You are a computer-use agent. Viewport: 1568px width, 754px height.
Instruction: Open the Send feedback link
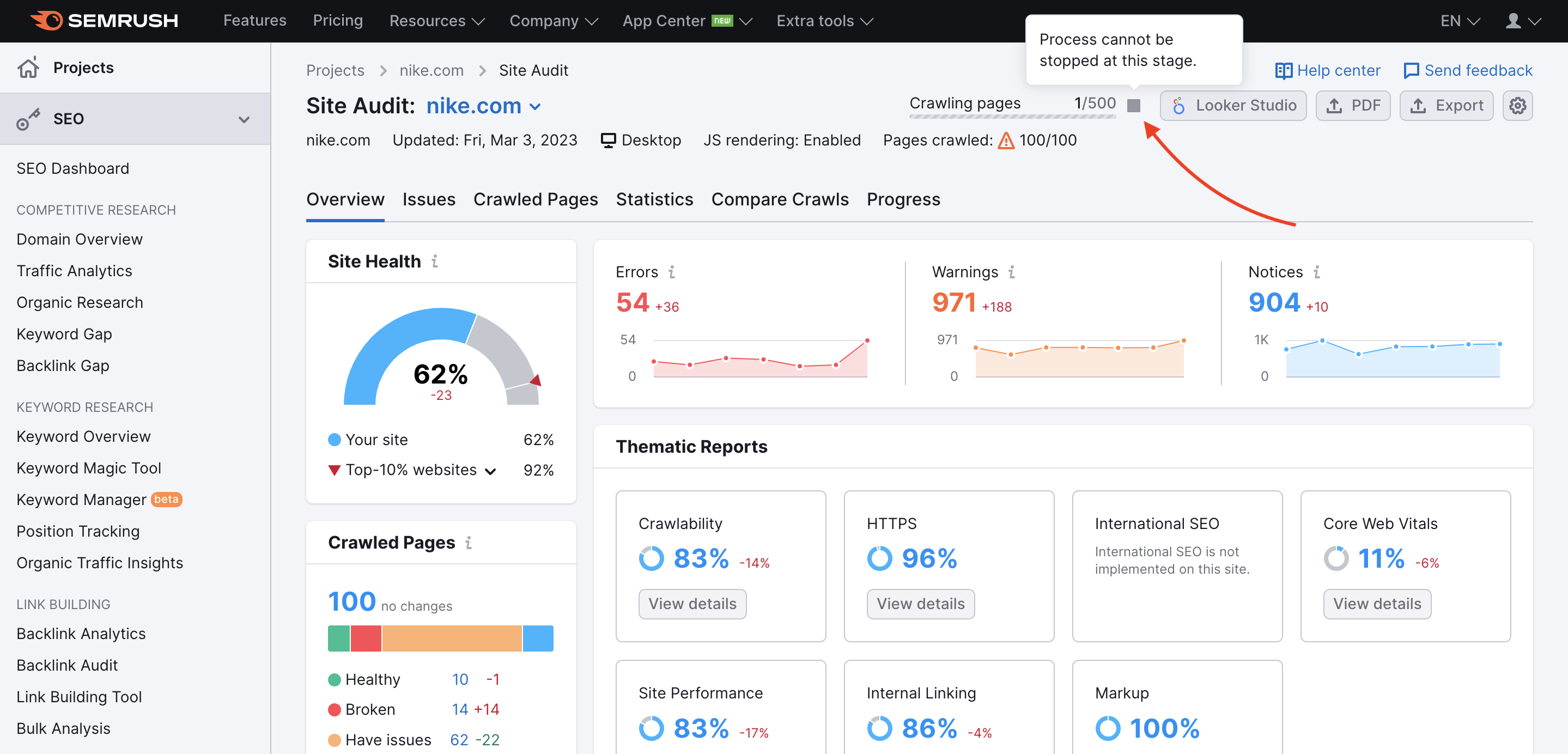[1468, 71]
